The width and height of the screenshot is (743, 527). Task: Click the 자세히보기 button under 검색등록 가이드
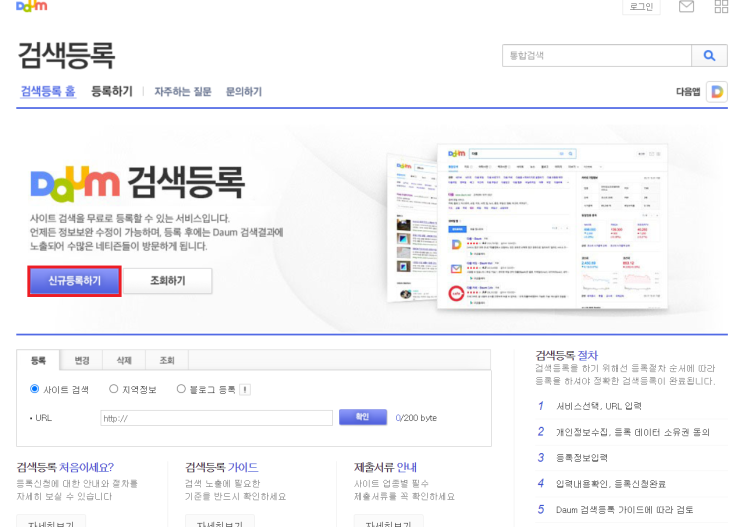[220, 521]
